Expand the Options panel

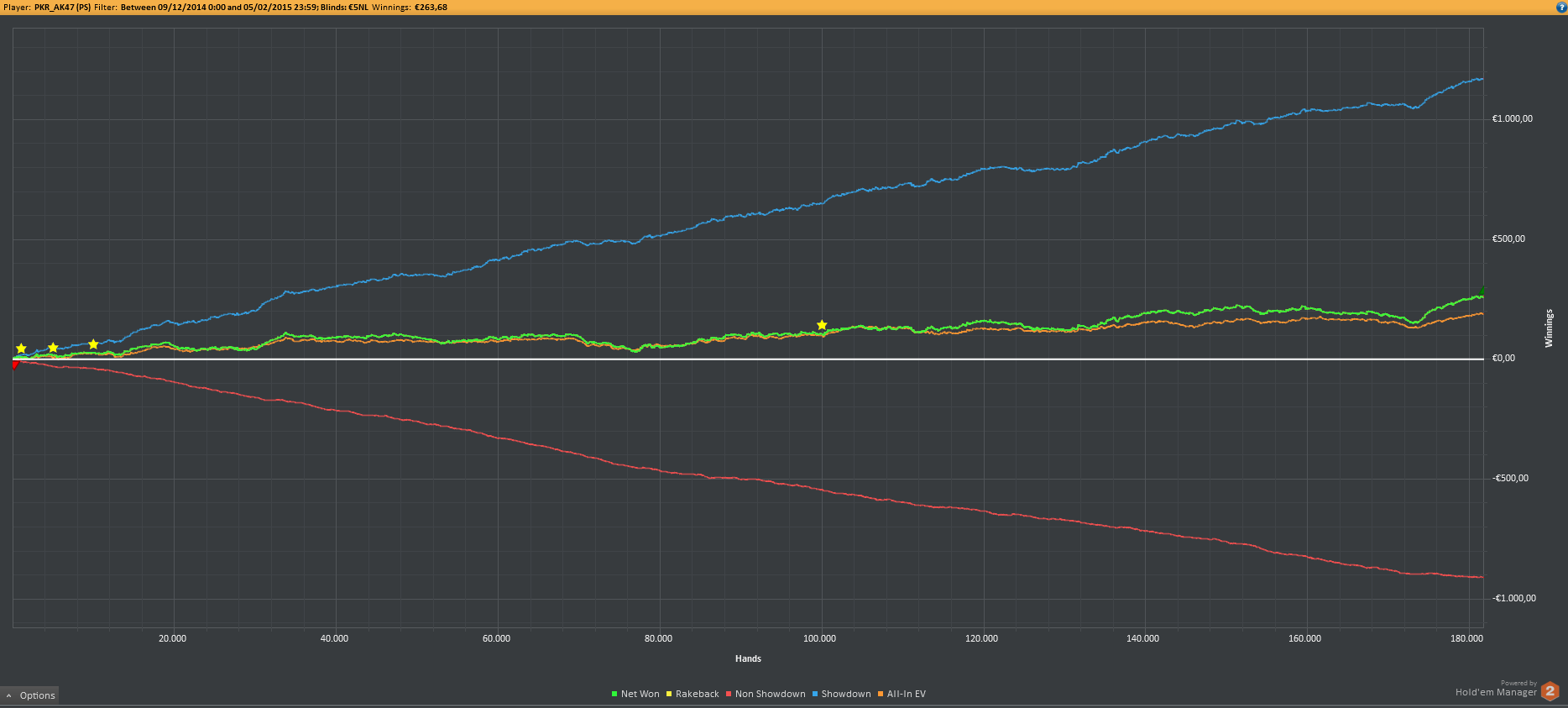[x=30, y=695]
